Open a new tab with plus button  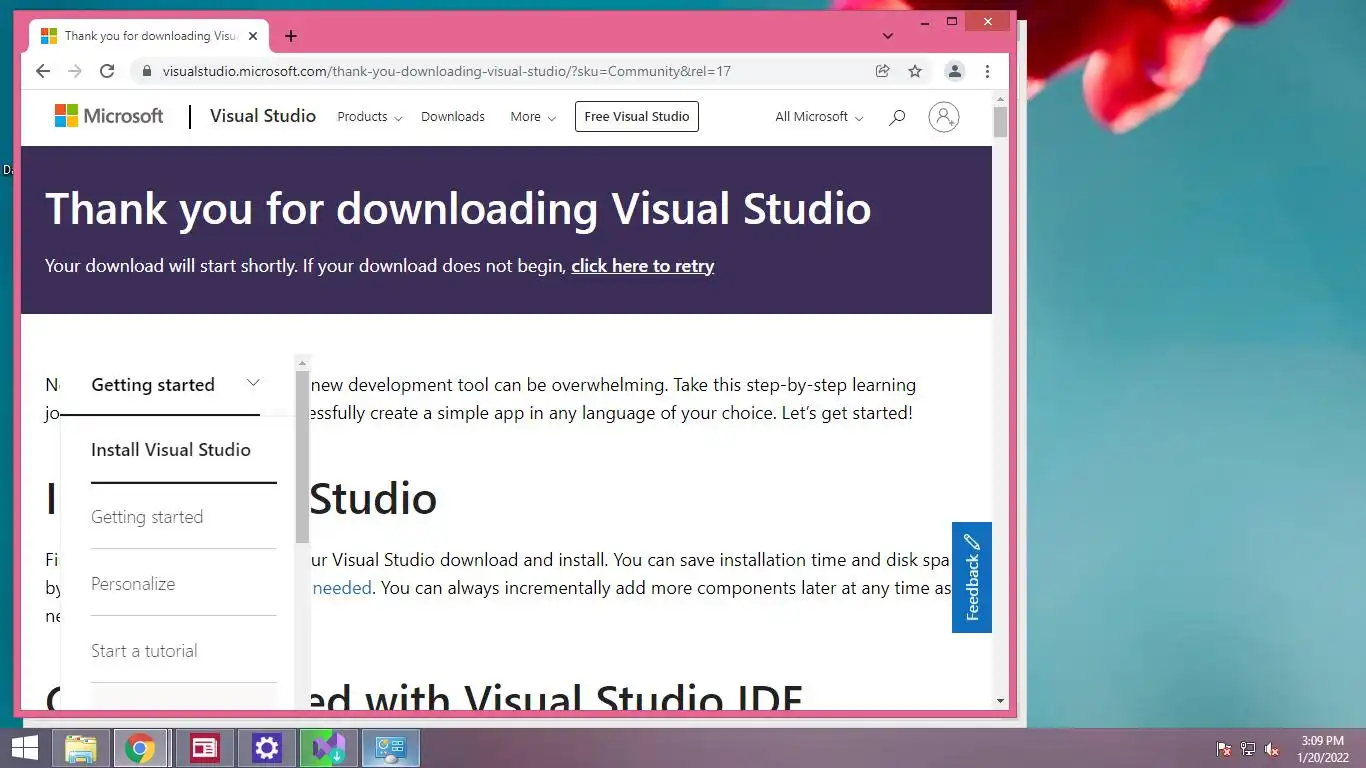coord(290,36)
